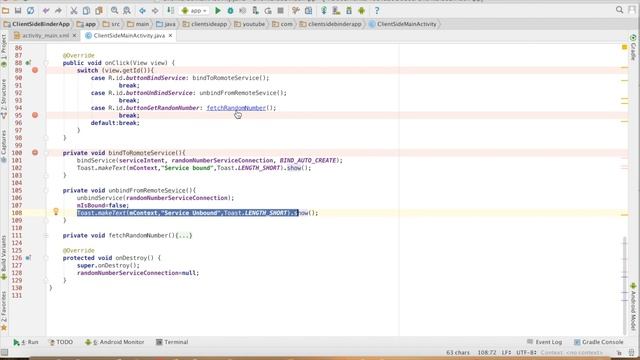Run the app with green play icon
640x360 pixels.
click(218, 10)
